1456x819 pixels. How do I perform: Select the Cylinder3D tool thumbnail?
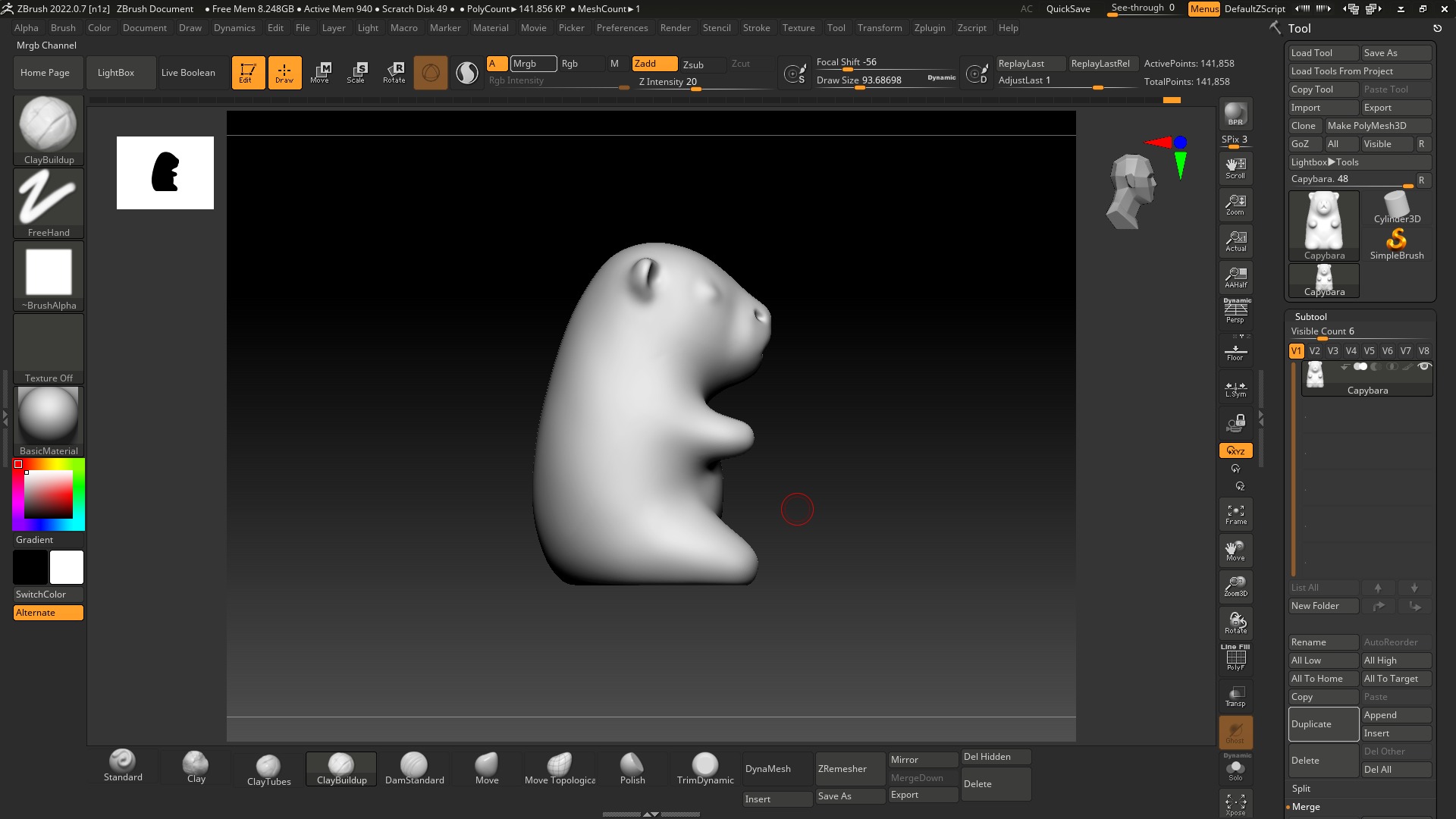[x=1397, y=208]
